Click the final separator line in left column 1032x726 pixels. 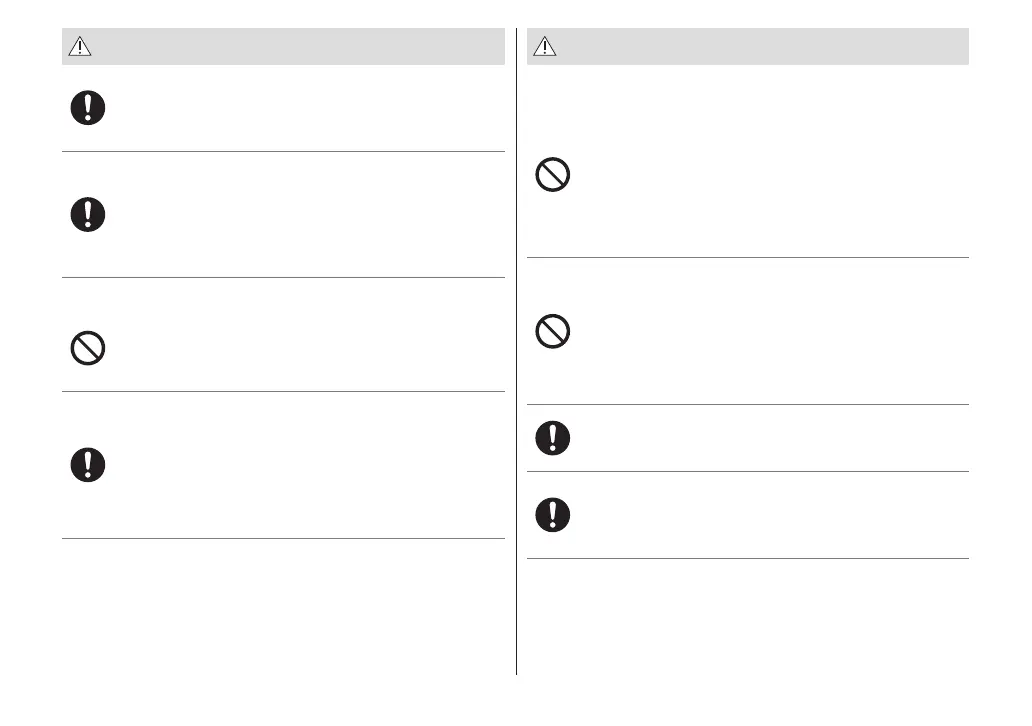coord(283,539)
